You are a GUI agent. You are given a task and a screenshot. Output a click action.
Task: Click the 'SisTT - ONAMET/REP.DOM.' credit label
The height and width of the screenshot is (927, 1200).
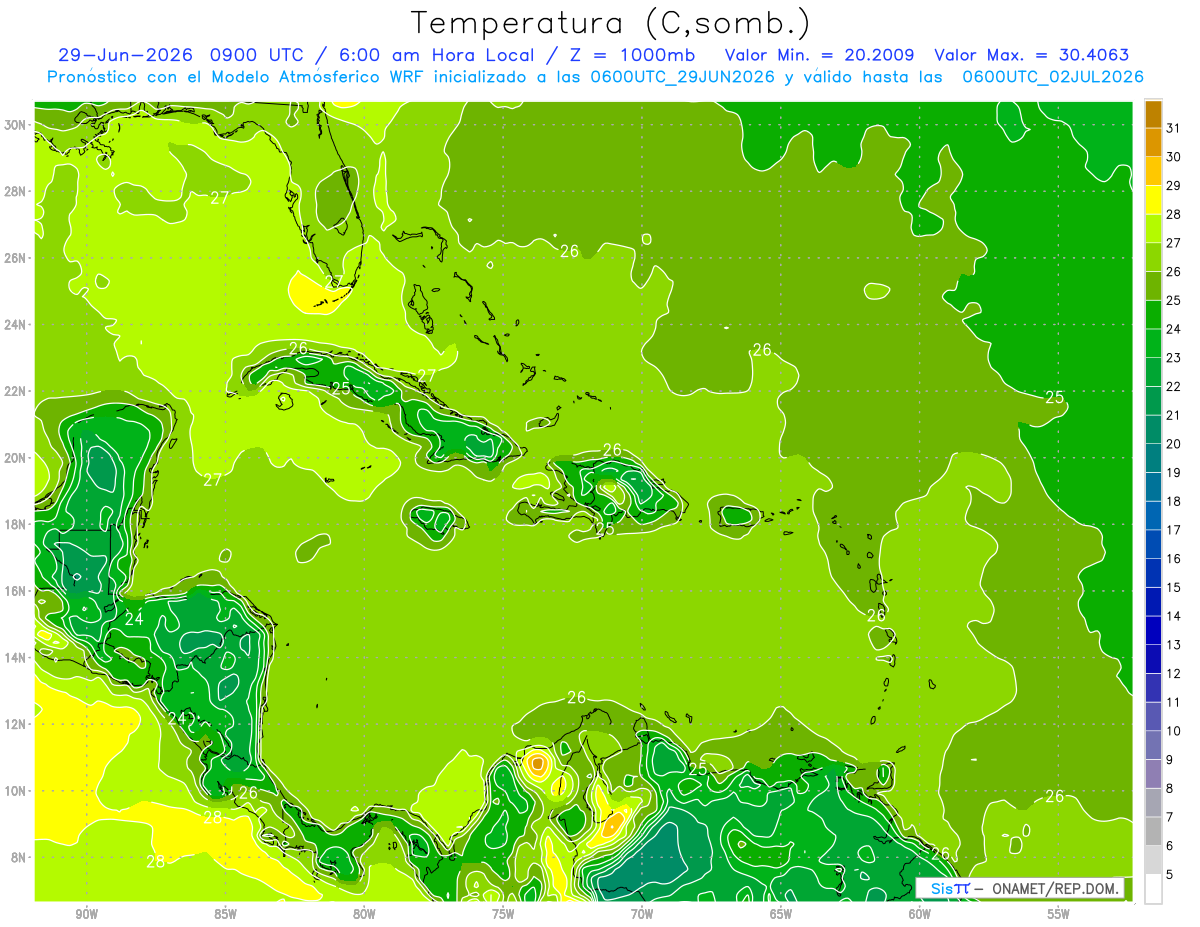[1020, 888]
